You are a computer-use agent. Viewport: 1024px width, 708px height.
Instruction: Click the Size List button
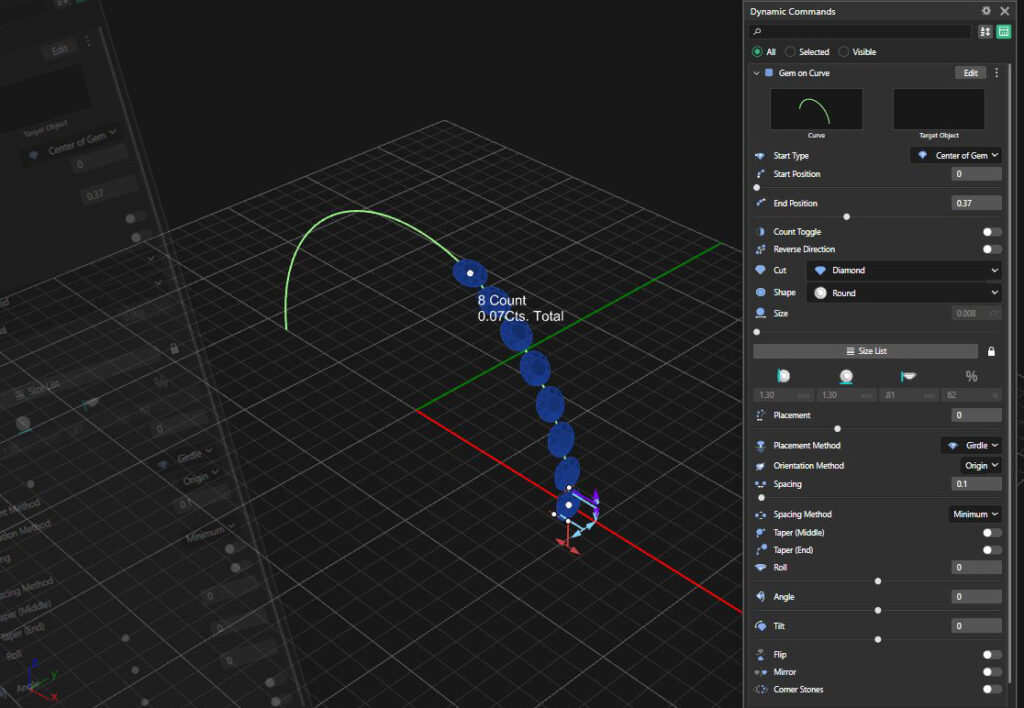tap(865, 351)
